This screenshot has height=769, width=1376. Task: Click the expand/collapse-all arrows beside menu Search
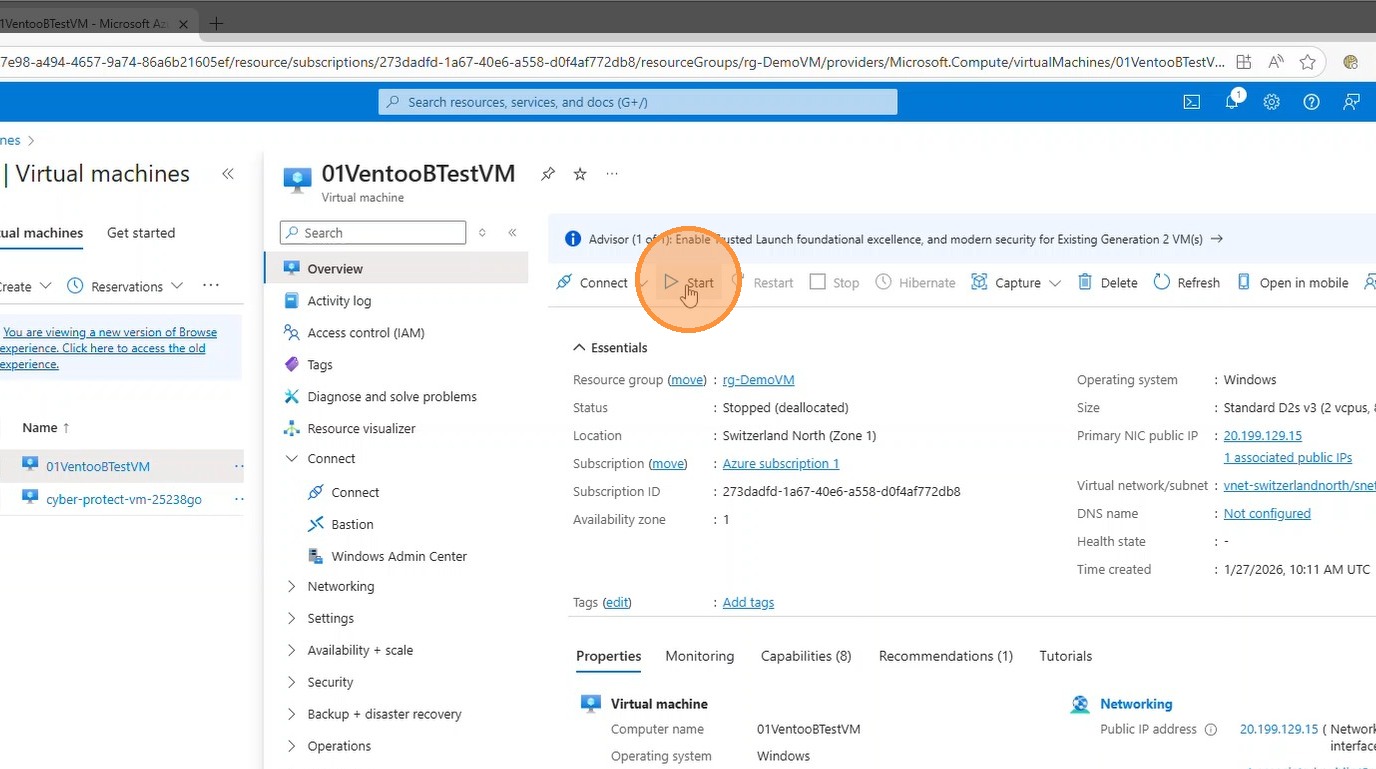click(x=482, y=233)
